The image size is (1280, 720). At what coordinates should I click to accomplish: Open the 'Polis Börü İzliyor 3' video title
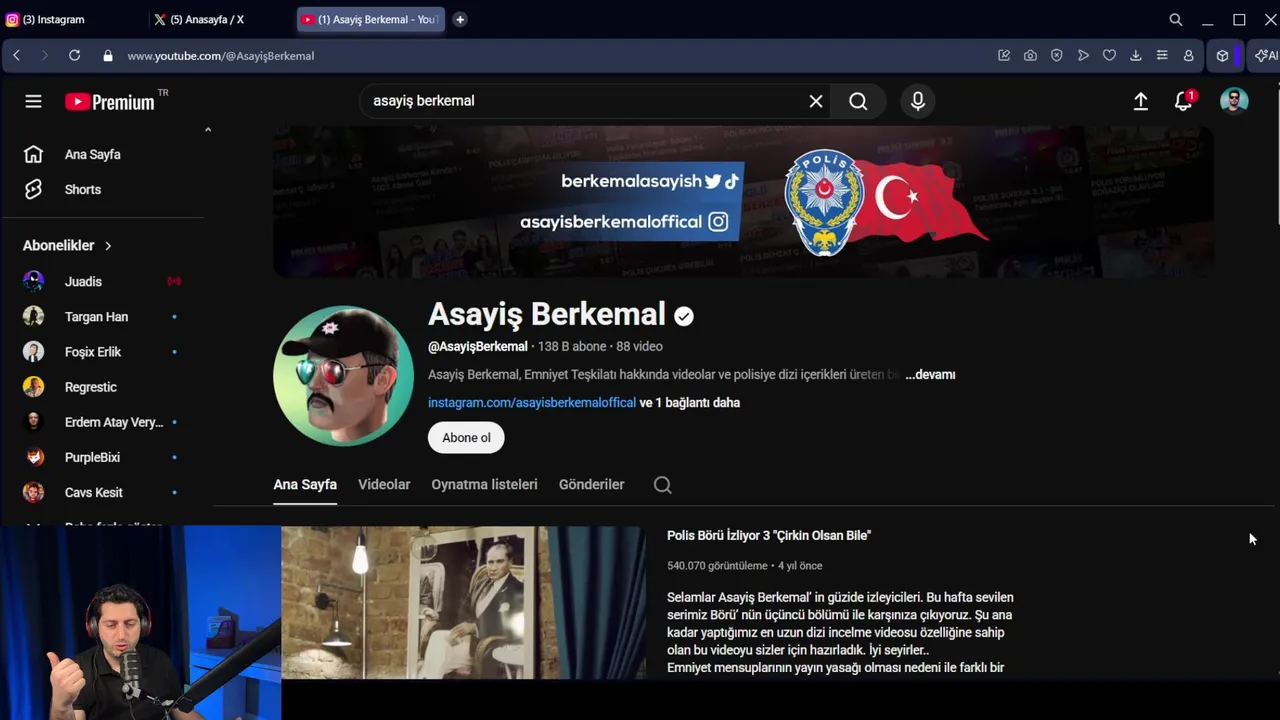(x=769, y=536)
